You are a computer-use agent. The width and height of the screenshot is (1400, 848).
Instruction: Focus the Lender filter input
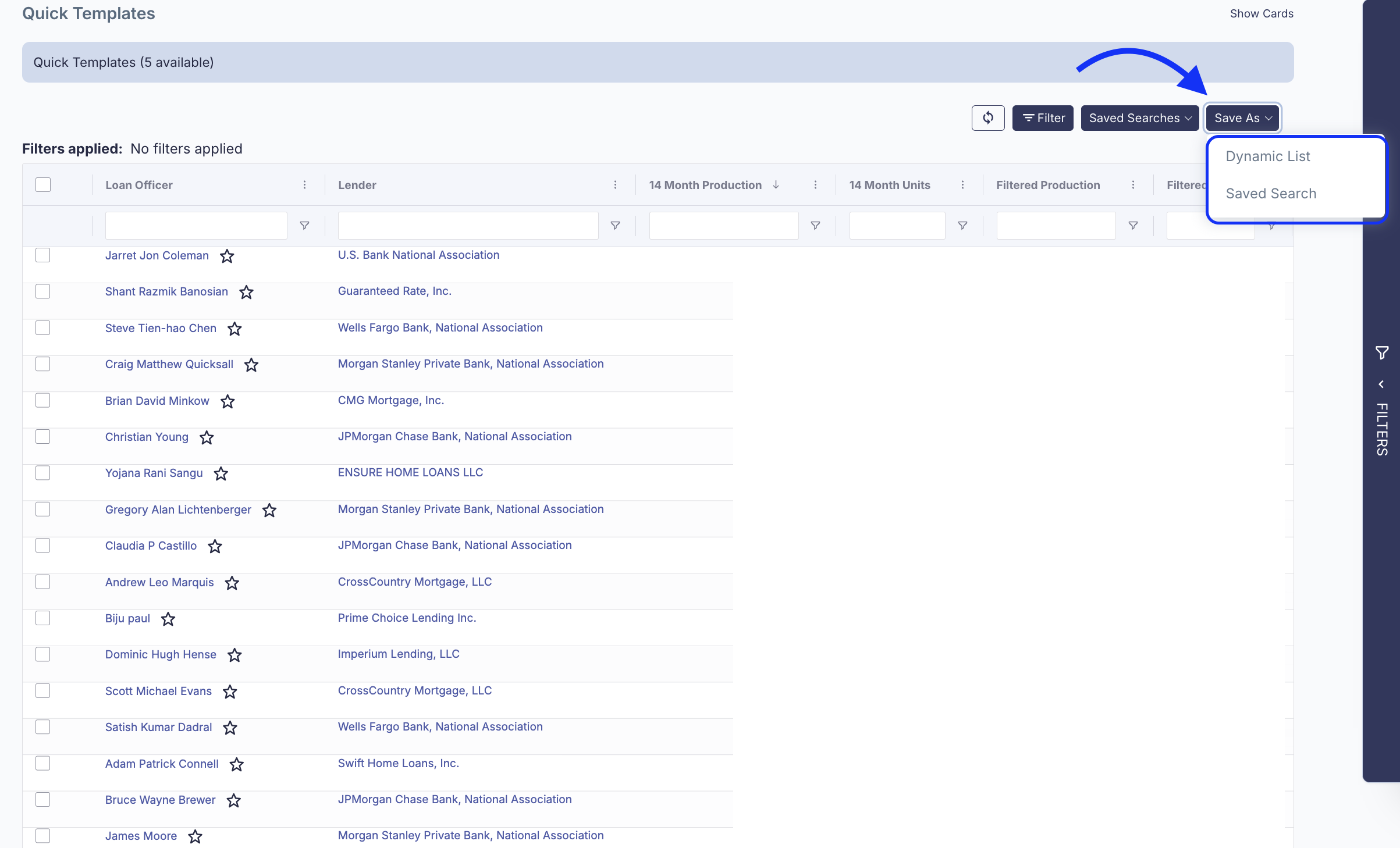pyautogui.click(x=468, y=226)
